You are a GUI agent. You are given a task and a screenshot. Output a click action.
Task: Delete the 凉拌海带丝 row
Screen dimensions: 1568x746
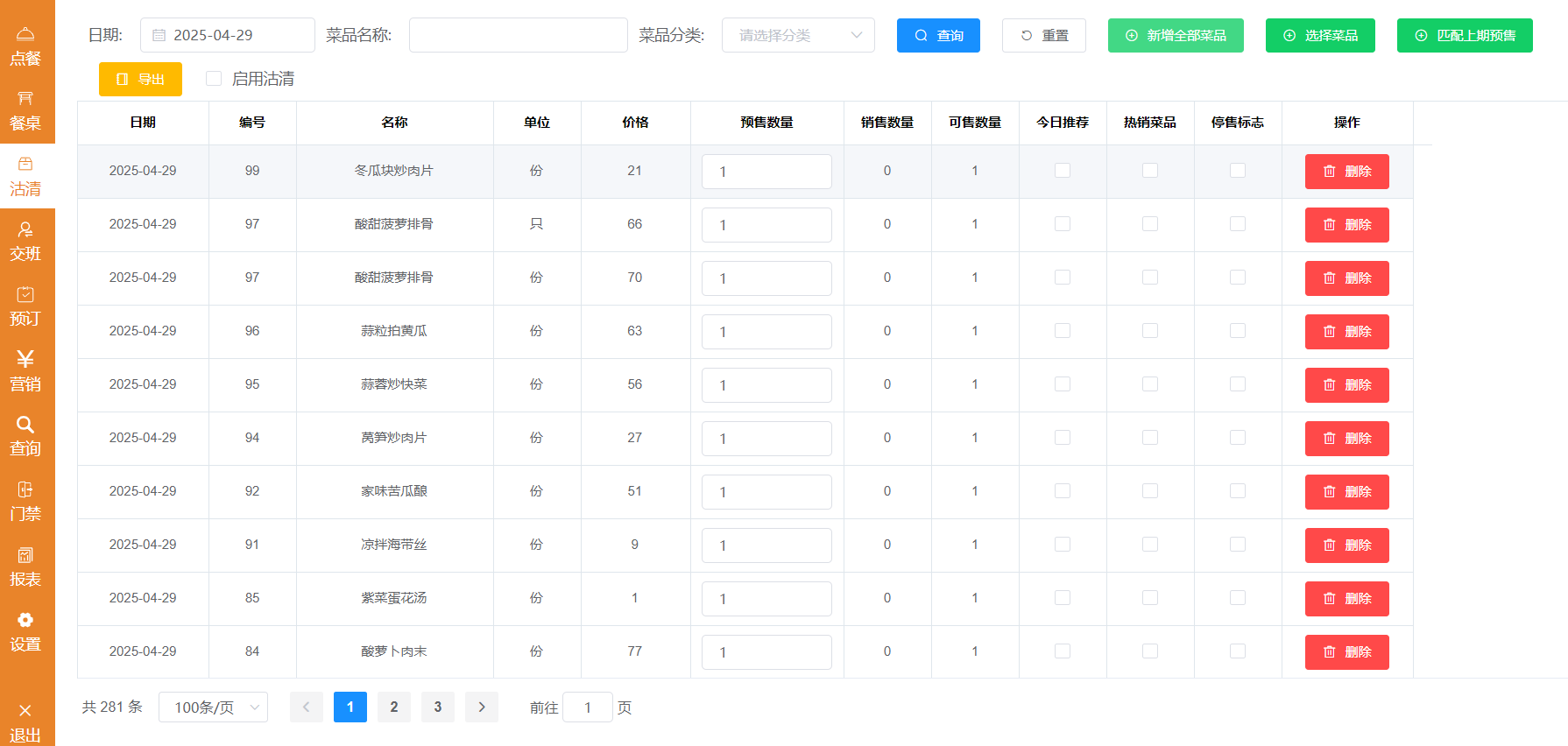click(x=1346, y=545)
